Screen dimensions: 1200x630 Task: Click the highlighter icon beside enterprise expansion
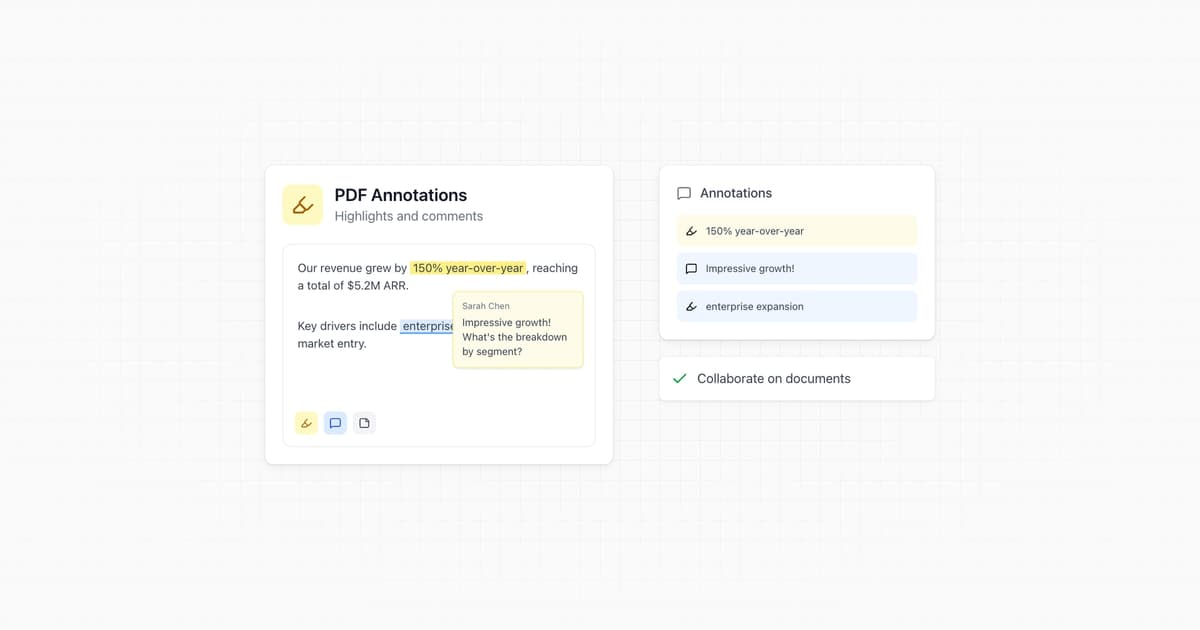691,306
